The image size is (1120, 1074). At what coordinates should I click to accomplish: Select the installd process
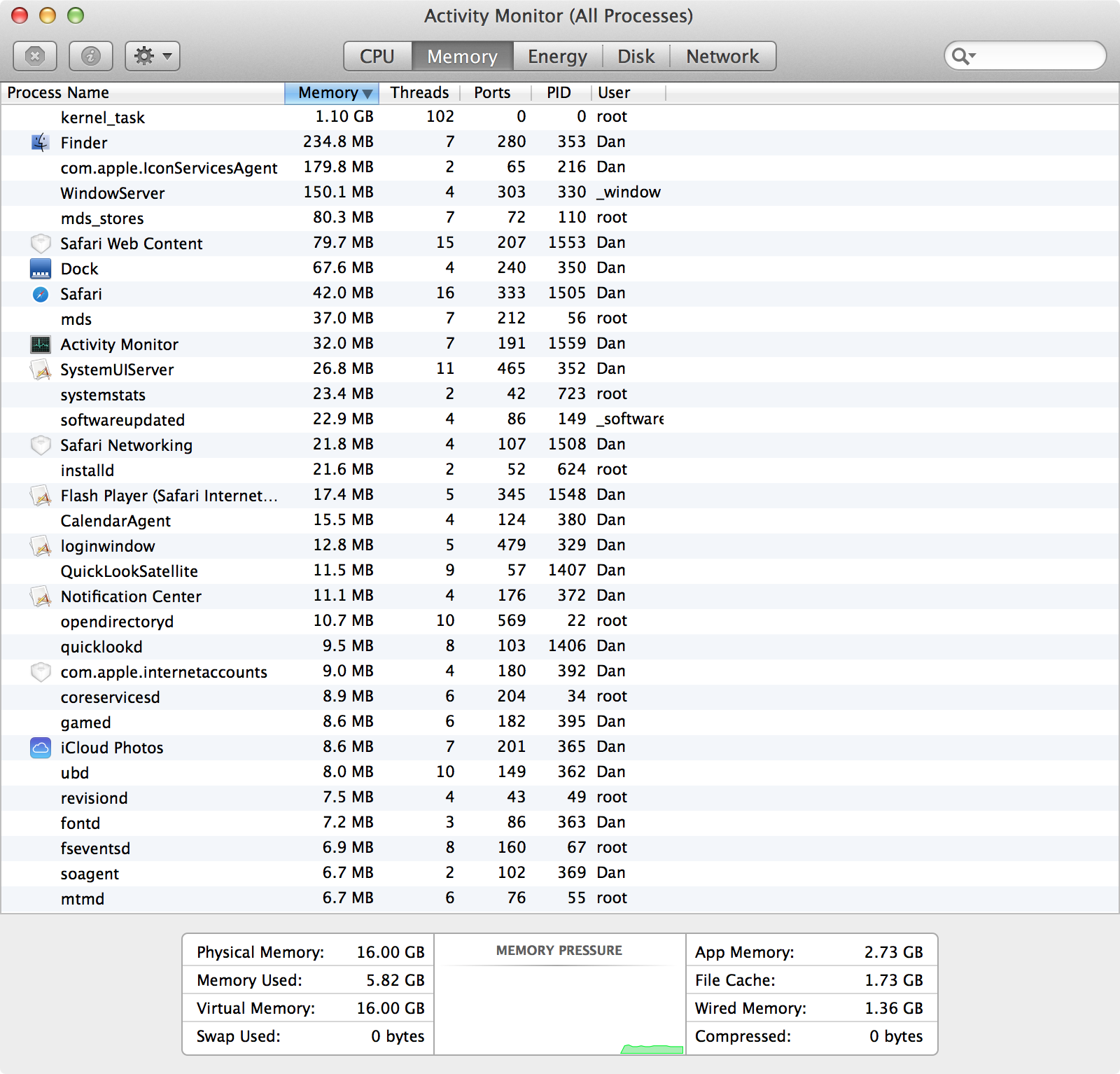click(x=560, y=470)
